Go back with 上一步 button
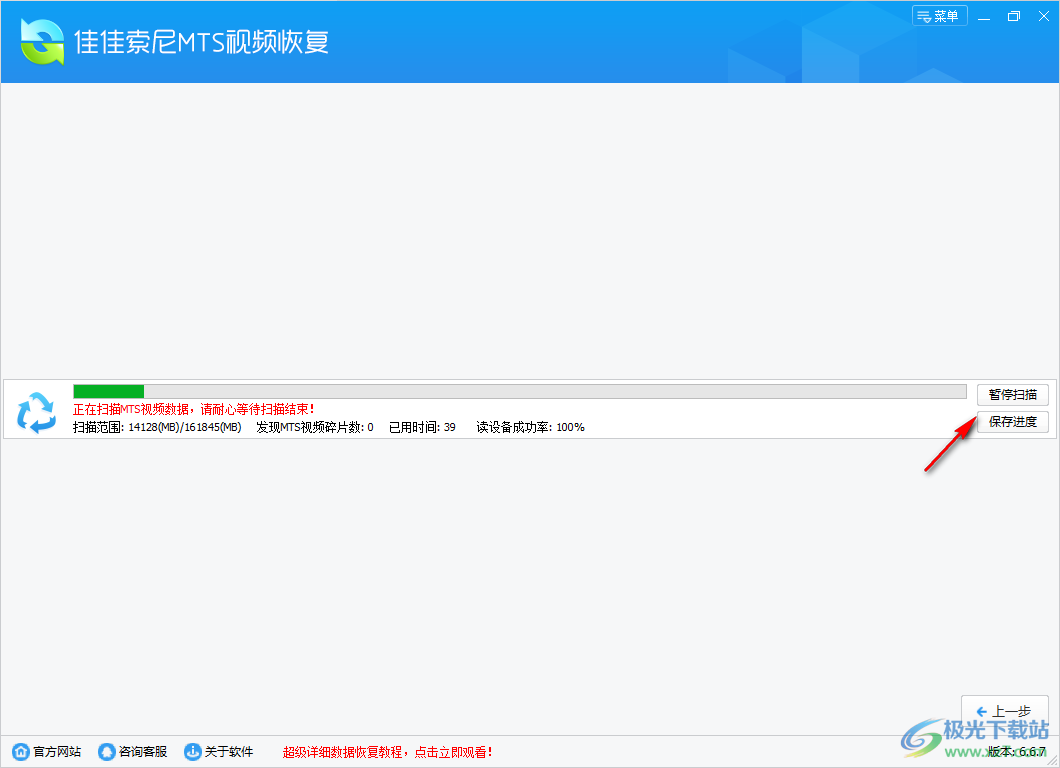The height and width of the screenshot is (768, 1060). pos(1005,711)
